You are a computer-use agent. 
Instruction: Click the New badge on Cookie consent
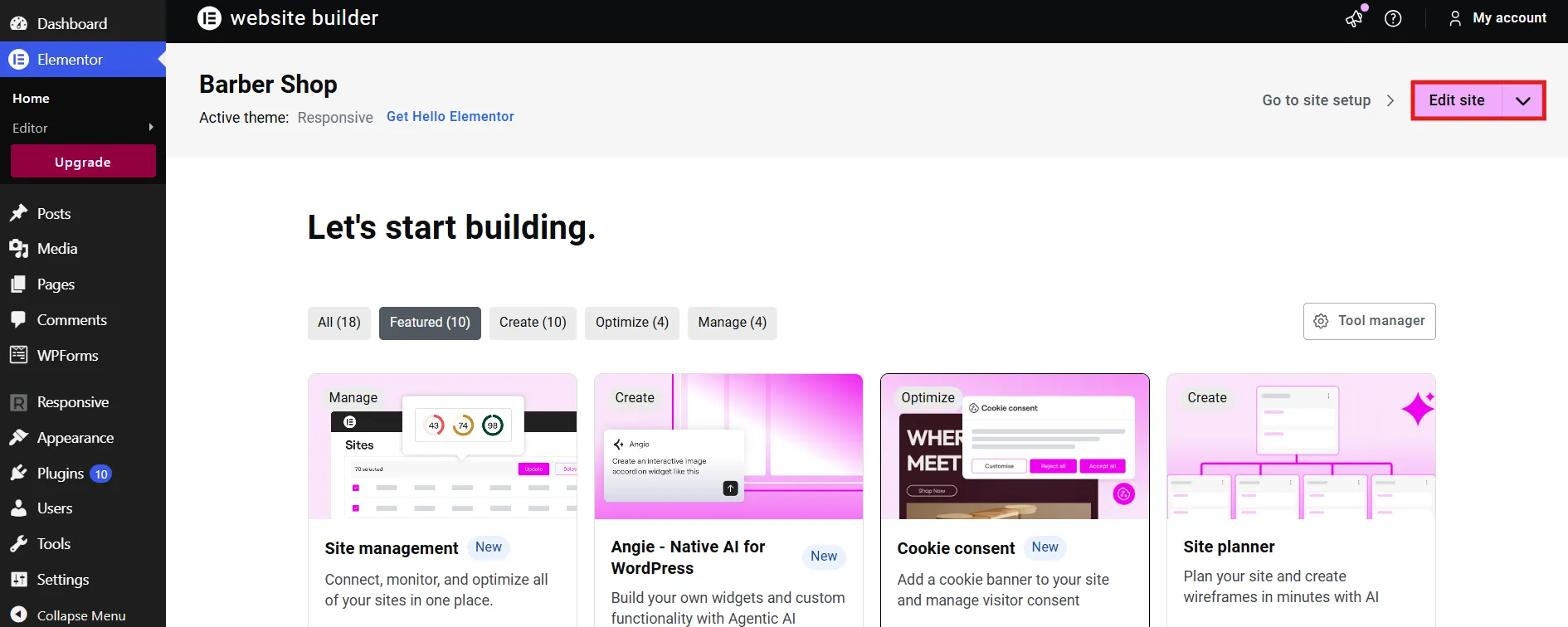pos(1045,547)
